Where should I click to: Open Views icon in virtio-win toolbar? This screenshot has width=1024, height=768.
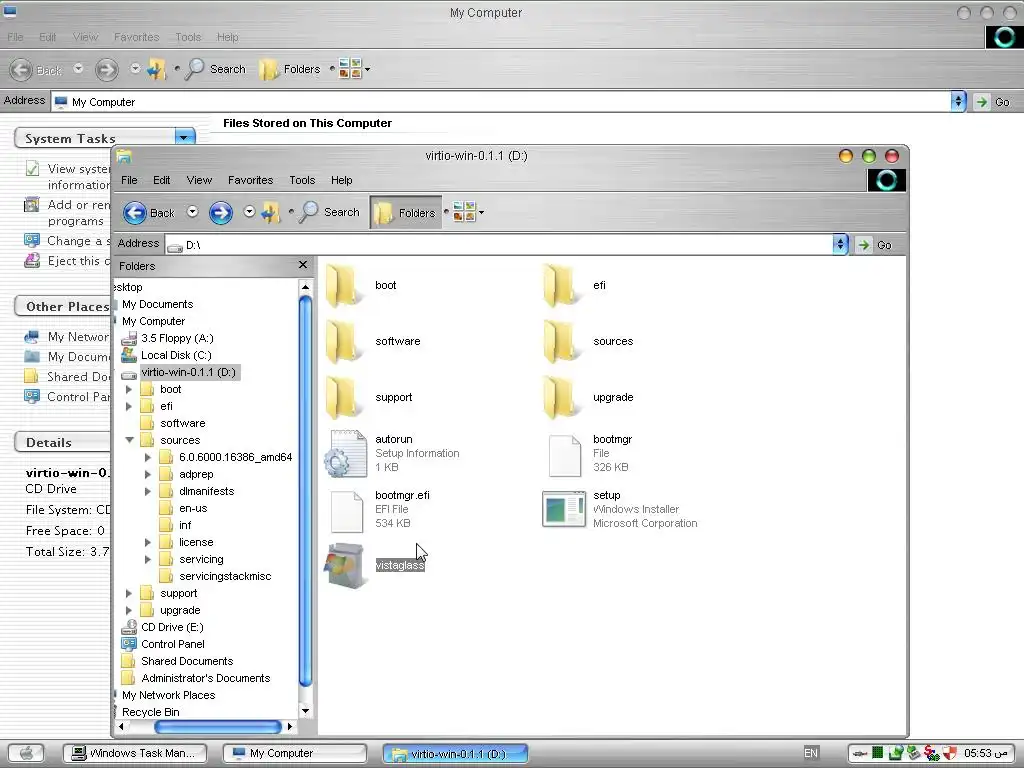click(464, 212)
